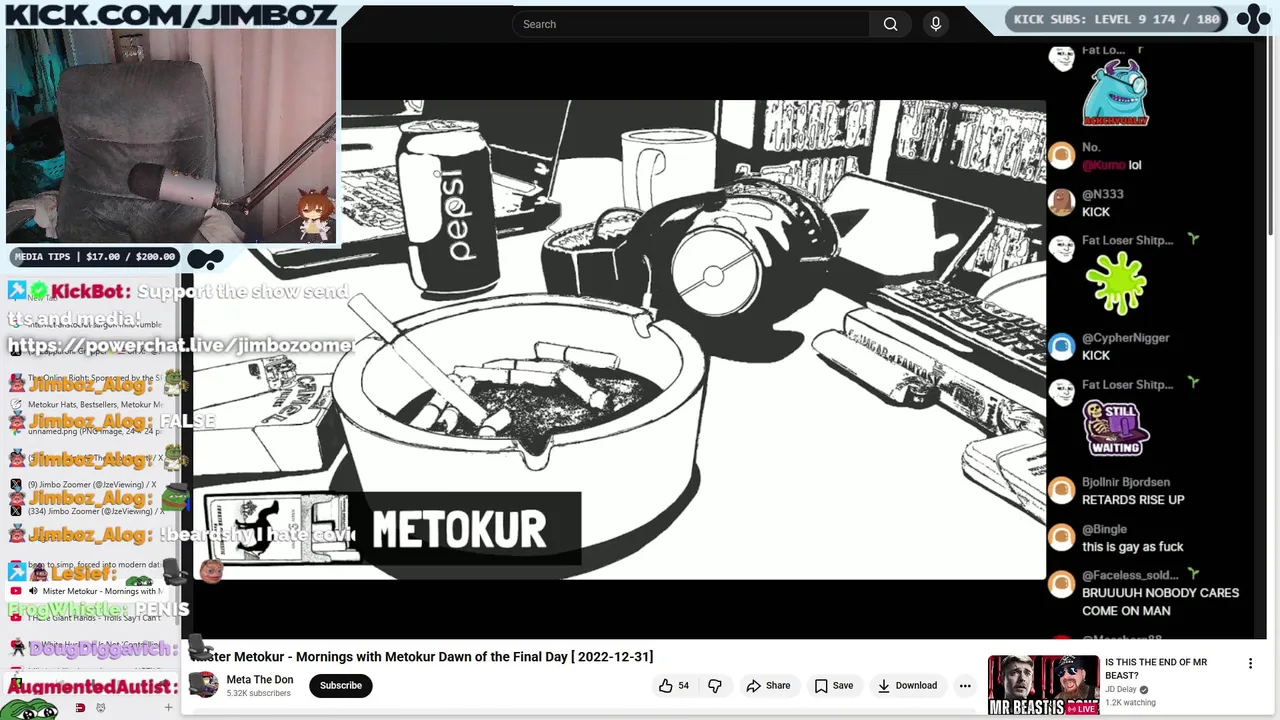Like the Mister Metokur video
Image resolution: width=1280 pixels, height=720 pixels.
pyautogui.click(x=674, y=686)
